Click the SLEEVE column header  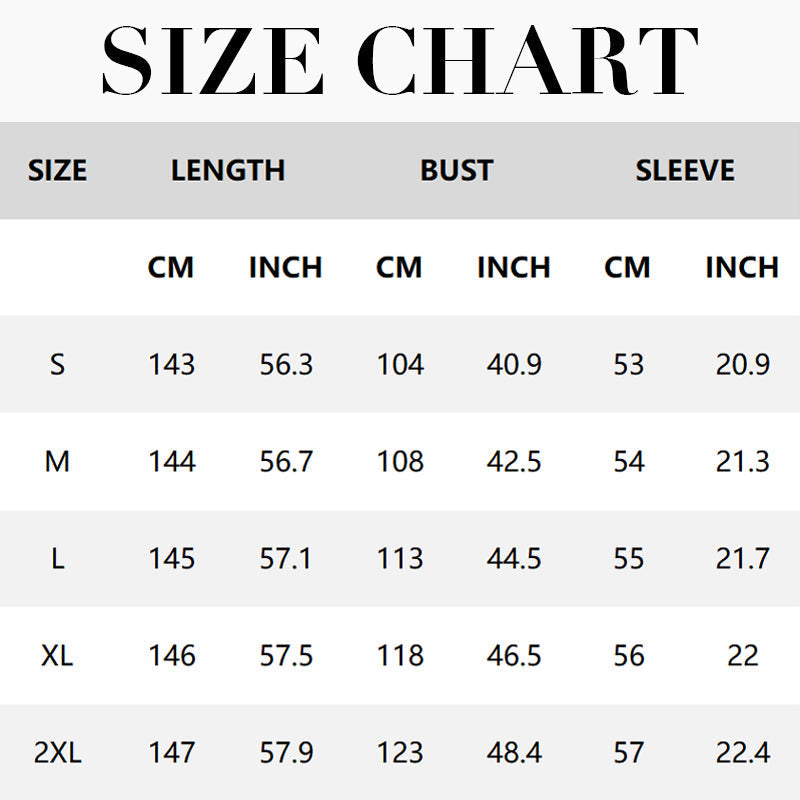[685, 170]
